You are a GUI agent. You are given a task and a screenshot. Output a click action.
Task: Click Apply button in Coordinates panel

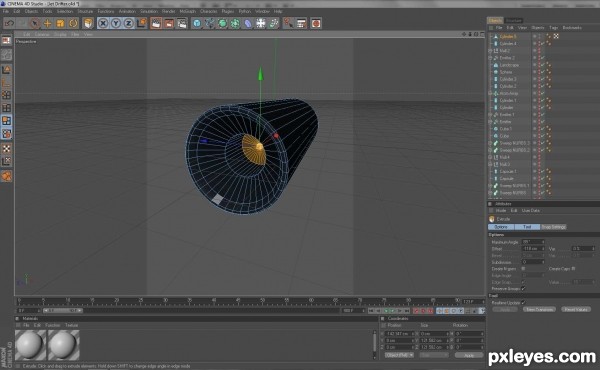[x=469, y=355]
